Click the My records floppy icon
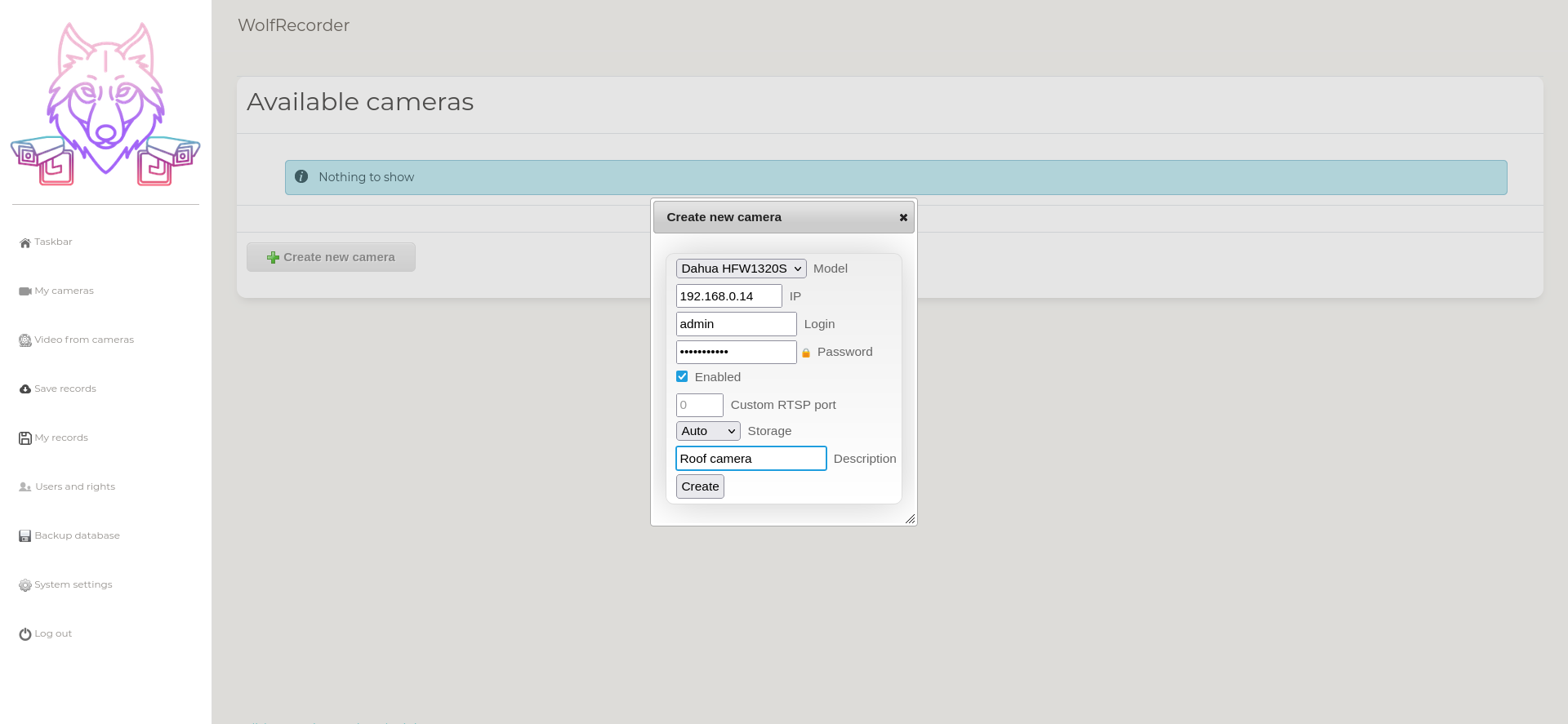 pyautogui.click(x=24, y=438)
